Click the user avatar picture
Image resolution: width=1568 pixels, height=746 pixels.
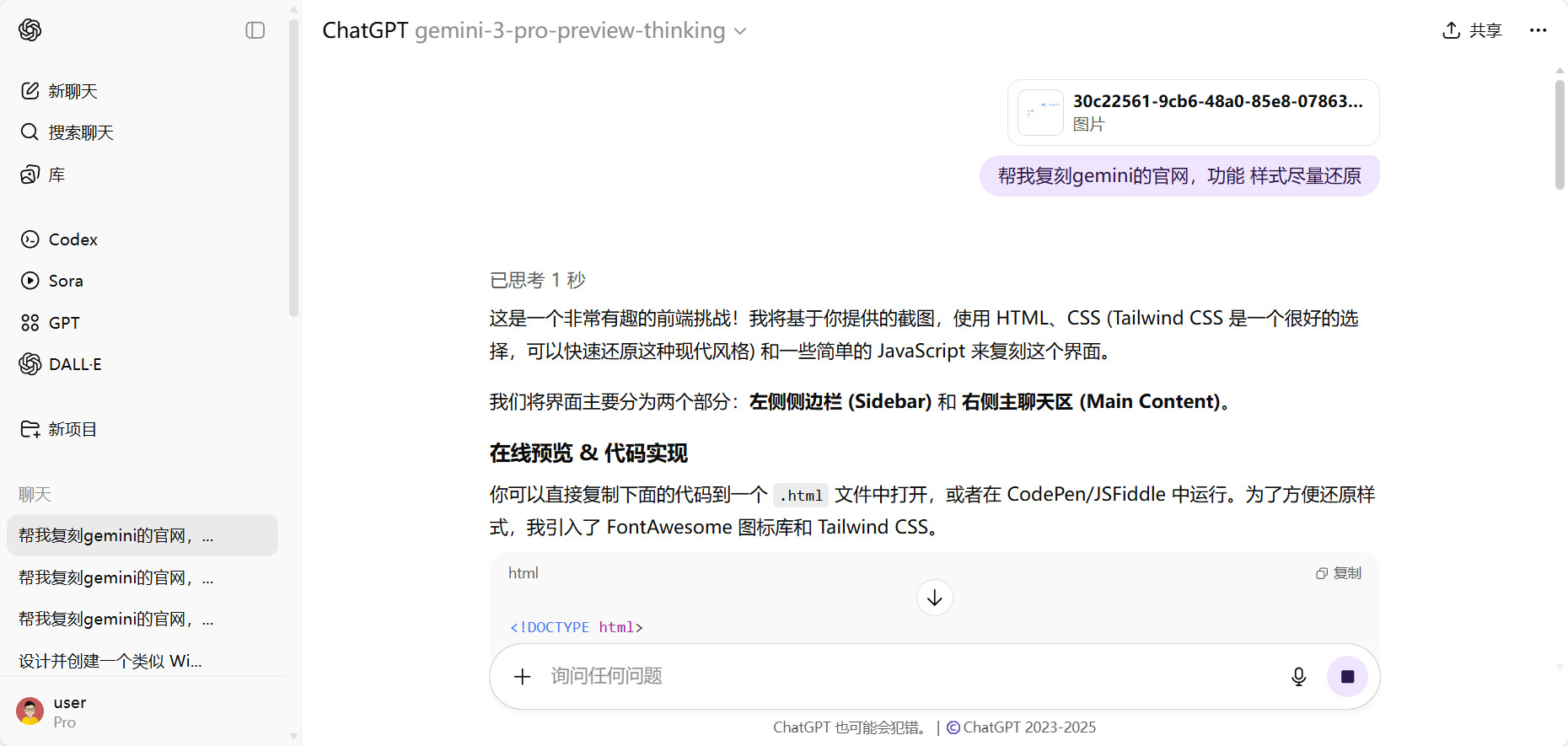[30, 711]
